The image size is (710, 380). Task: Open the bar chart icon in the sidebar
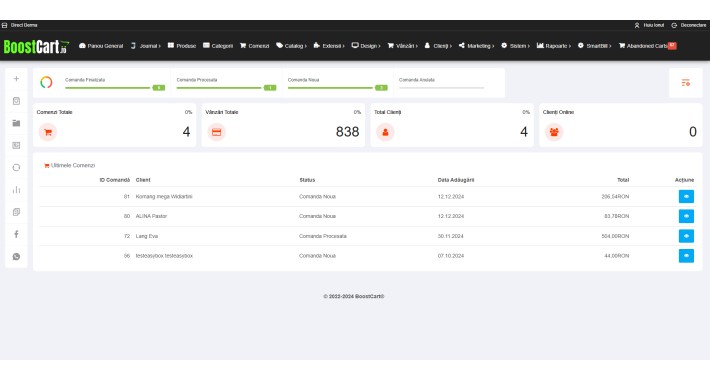pyautogui.click(x=16, y=190)
